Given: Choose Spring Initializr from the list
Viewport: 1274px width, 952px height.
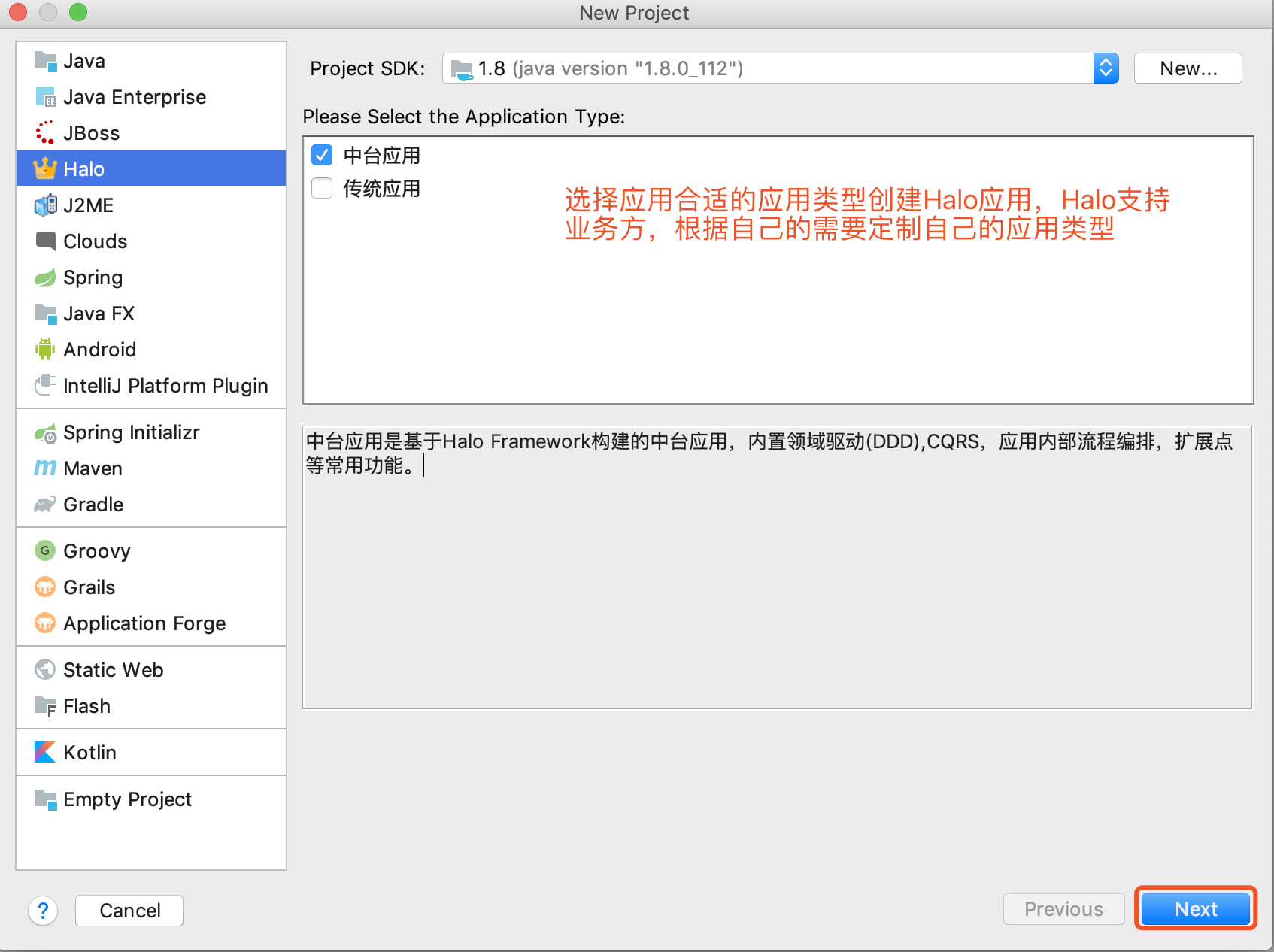Looking at the screenshot, I should (x=131, y=432).
